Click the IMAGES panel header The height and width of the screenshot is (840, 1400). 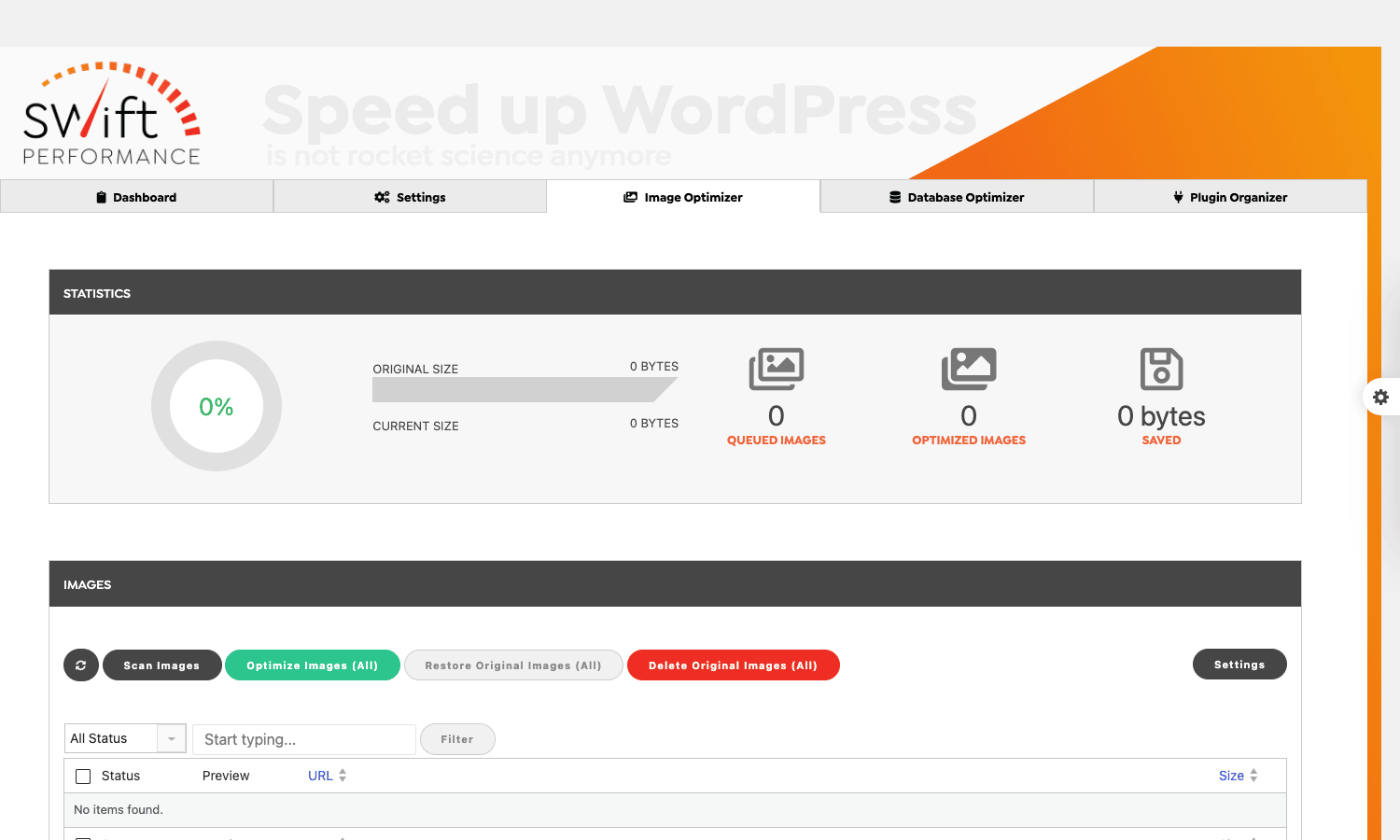click(x=675, y=584)
